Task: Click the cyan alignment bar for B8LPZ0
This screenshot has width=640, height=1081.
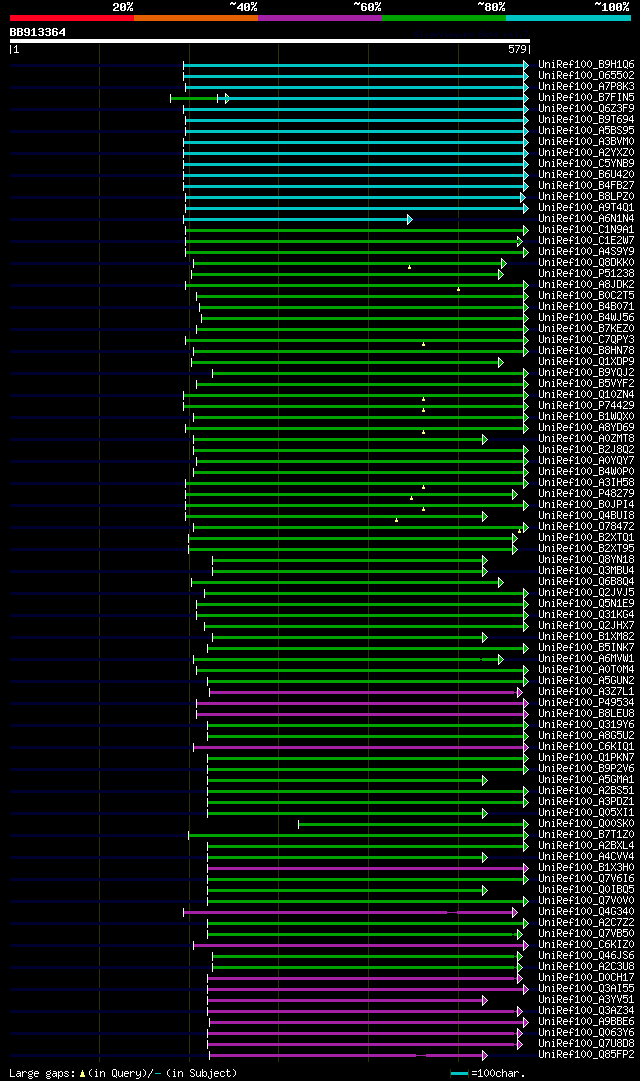Action: coord(355,197)
